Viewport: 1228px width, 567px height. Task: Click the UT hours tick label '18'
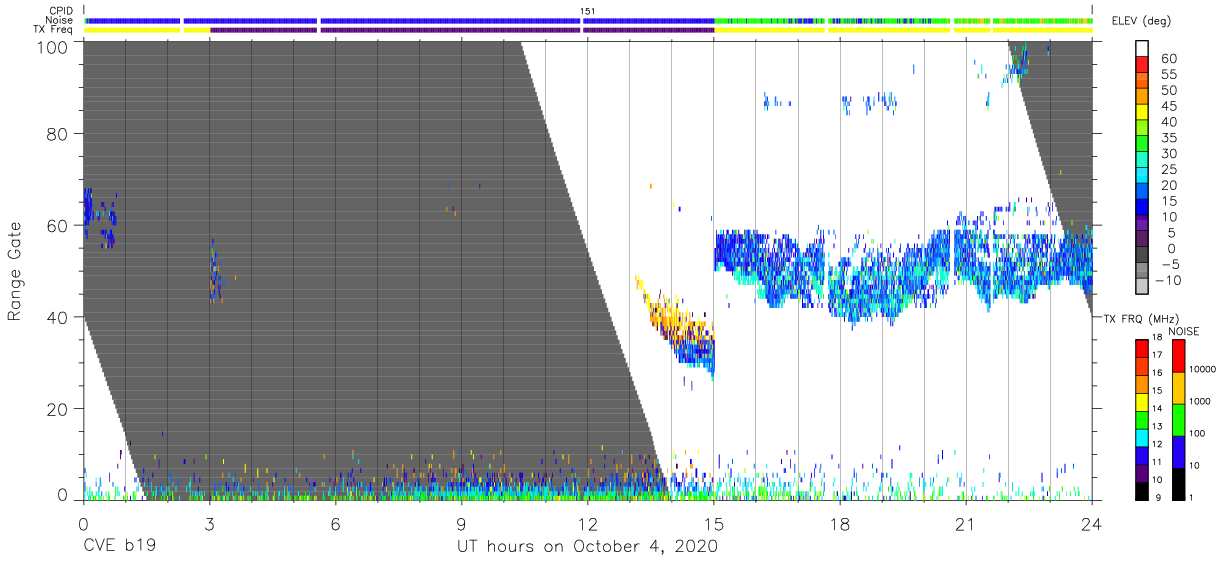click(x=840, y=523)
